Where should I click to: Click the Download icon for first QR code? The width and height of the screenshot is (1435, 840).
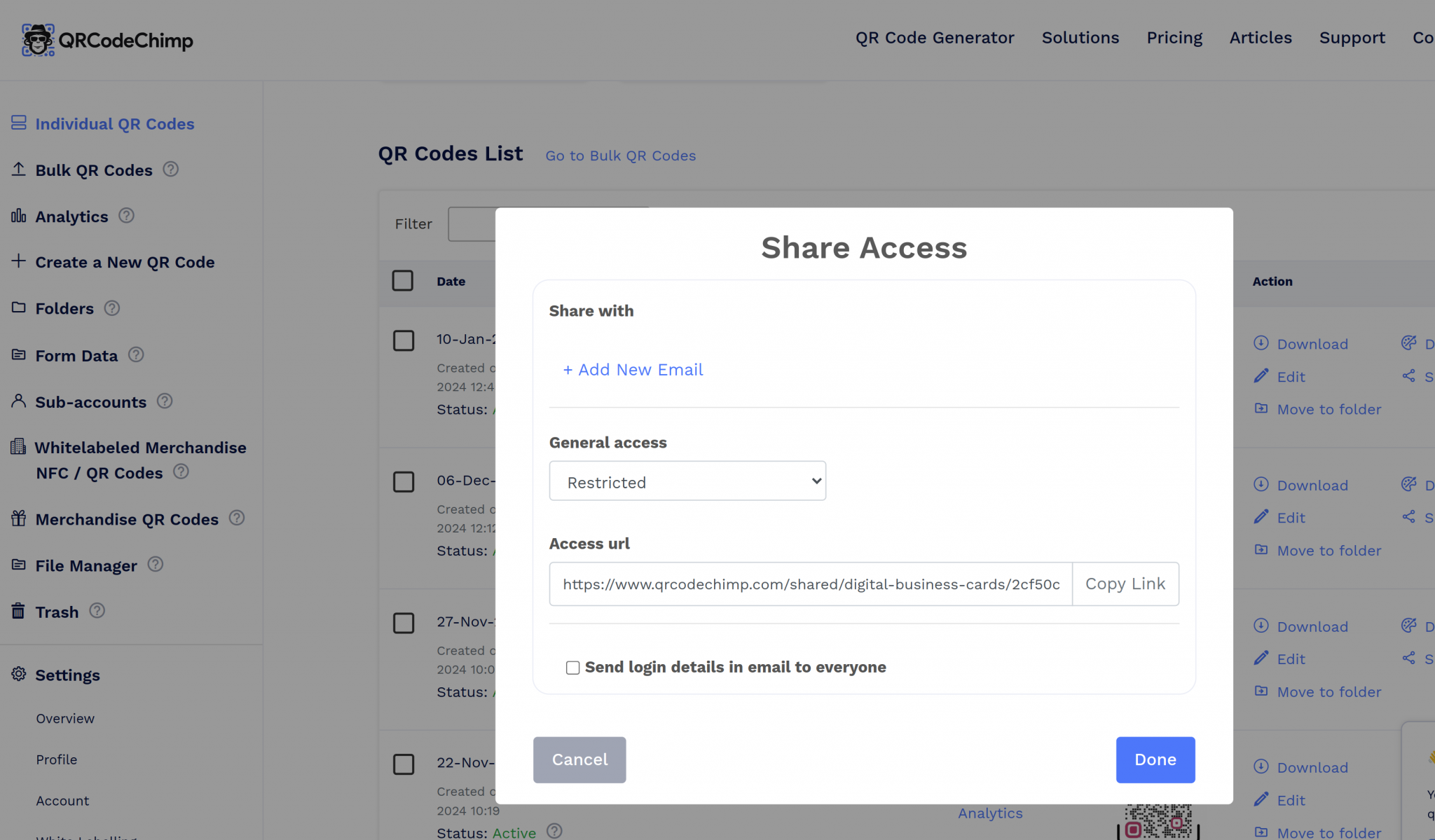click(x=1261, y=343)
